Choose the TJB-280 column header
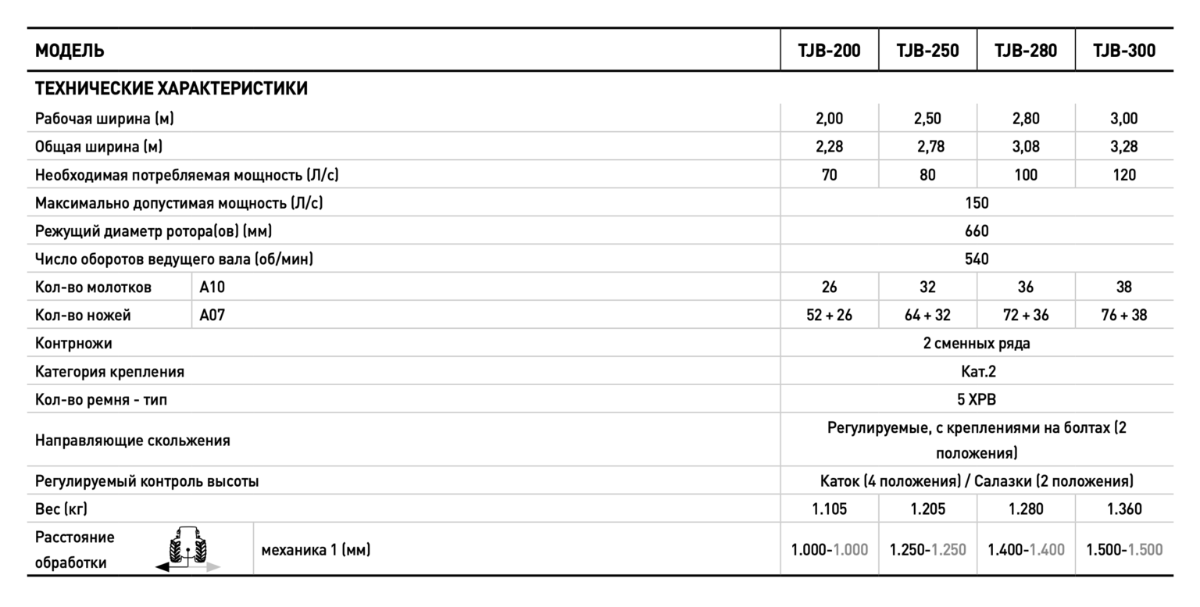The width and height of the screenshot is (1200, 607). 1025,50
